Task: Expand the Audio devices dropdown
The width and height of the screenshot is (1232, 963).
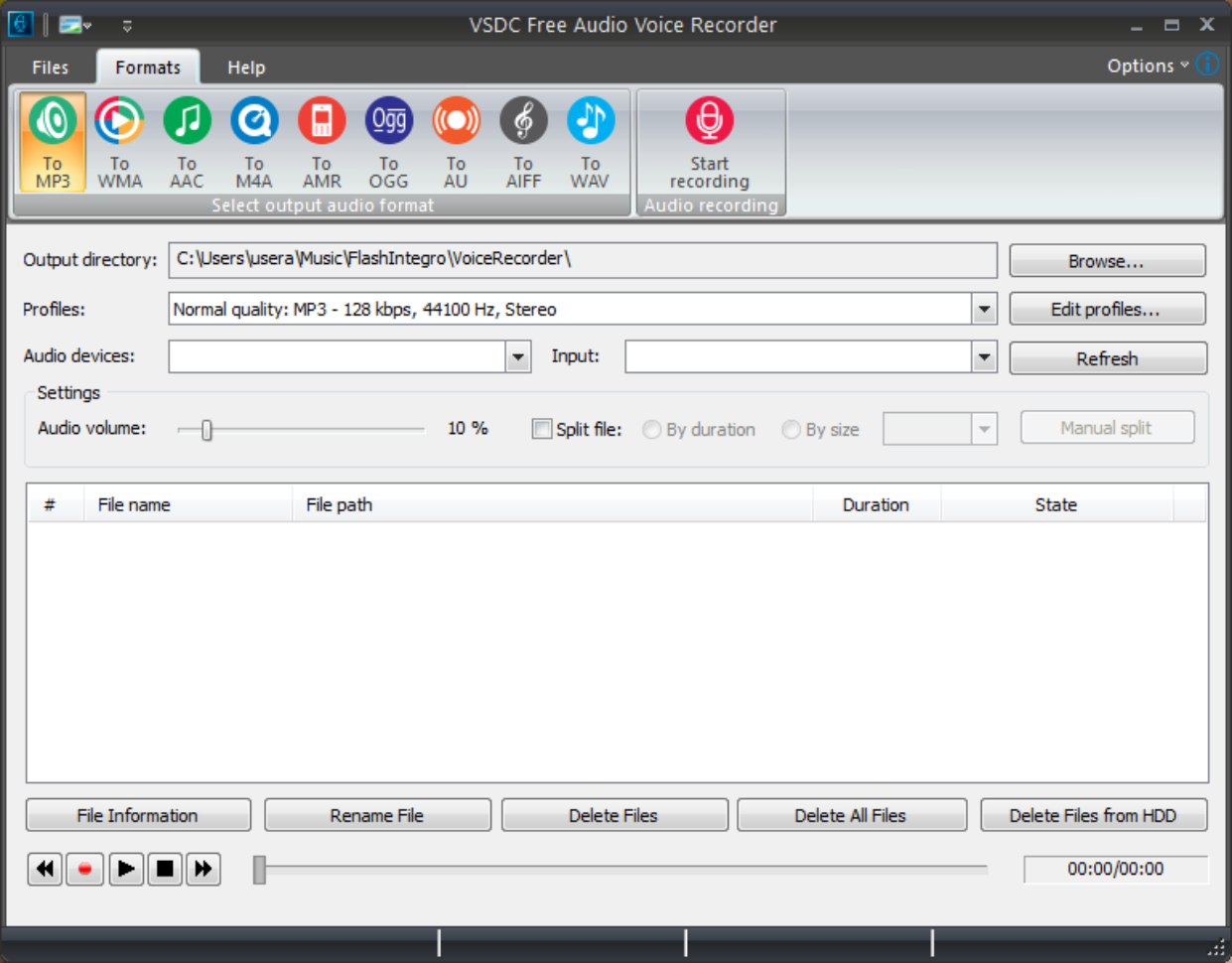Action: (518, 356)
